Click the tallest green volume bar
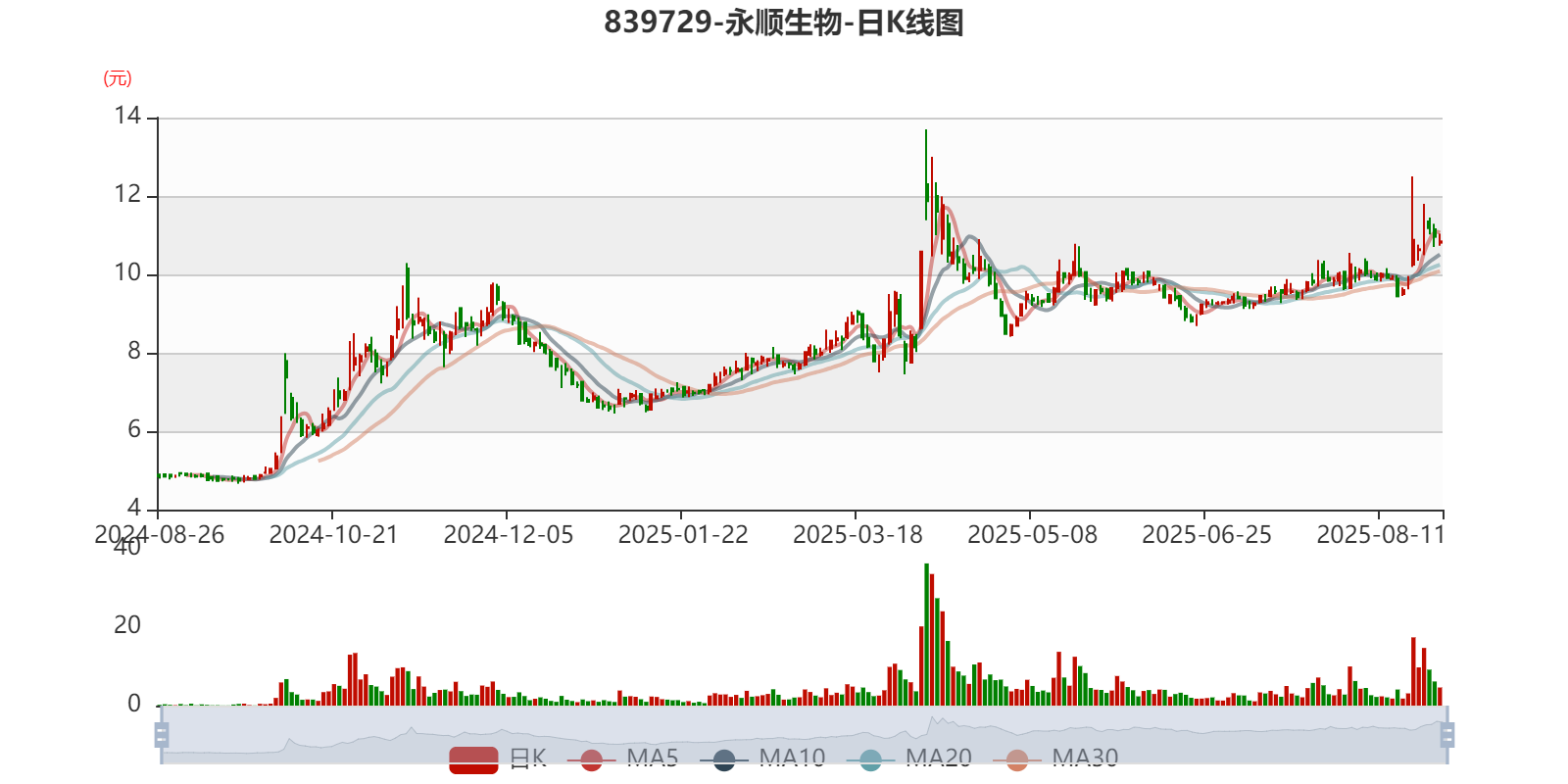Screen dimensions: 1568x784 [926, 634]
